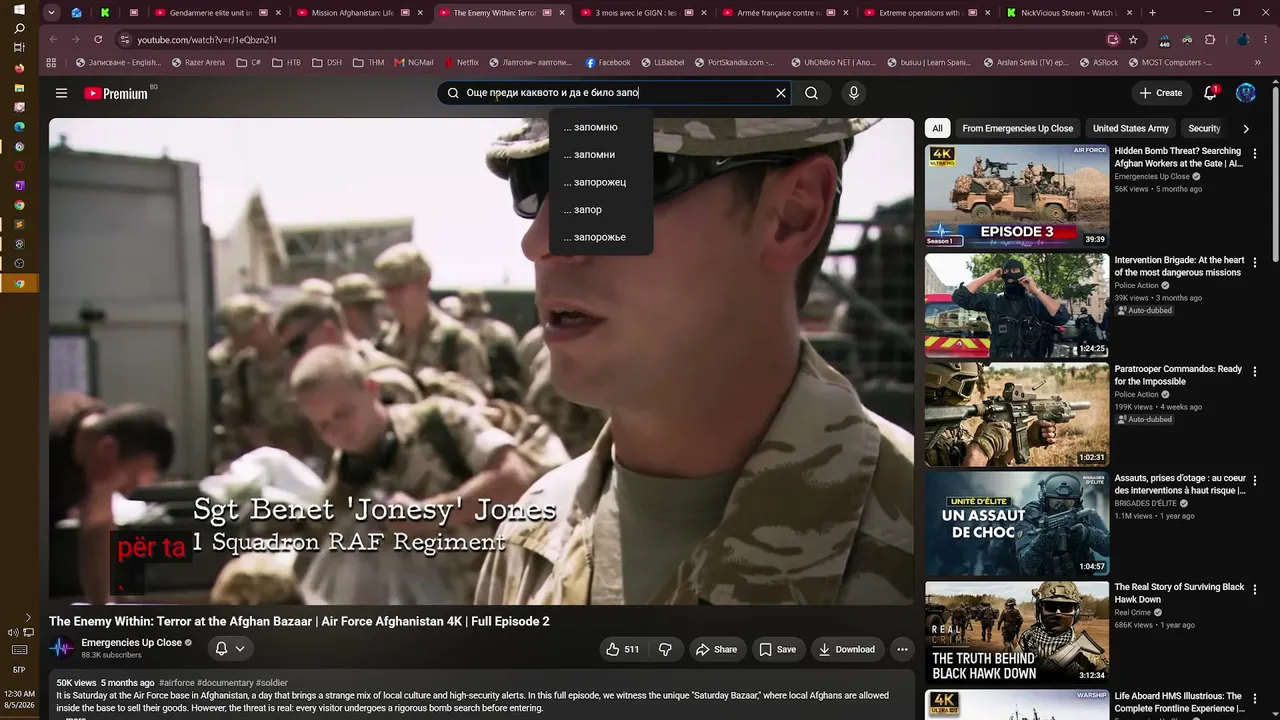Open Intervention Brigade video thumbnail

coord(1016,305)
